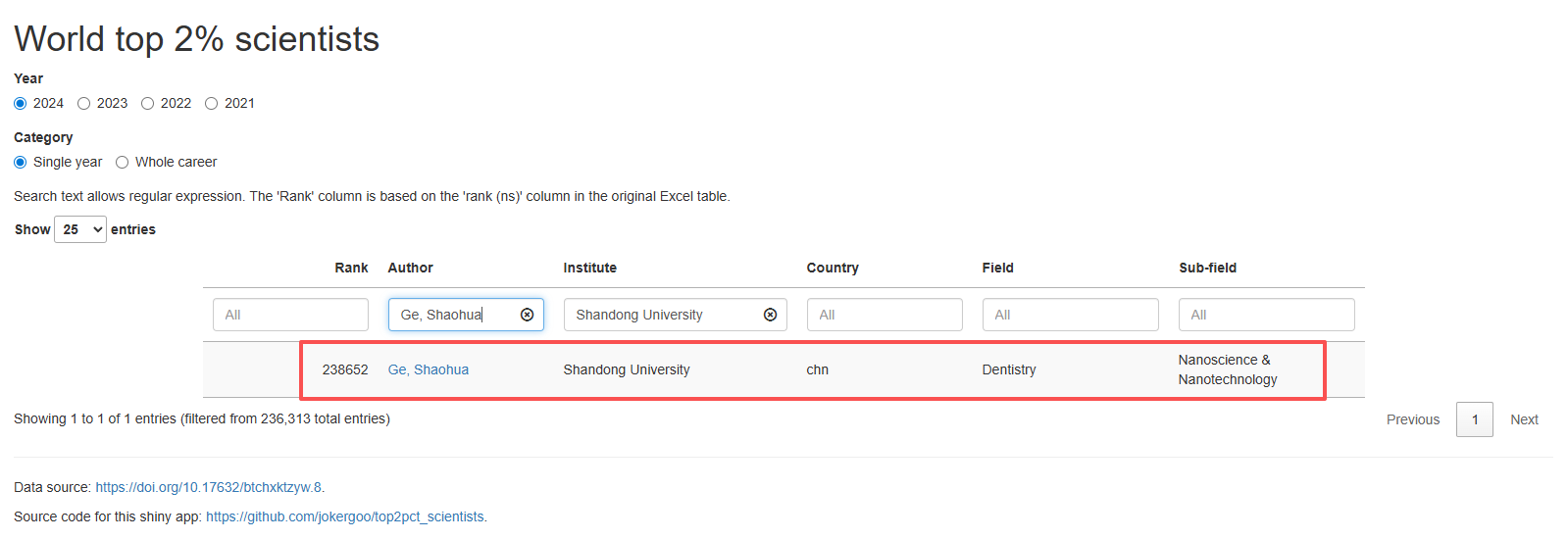The height and width of the screenshot is (540, 1568).
Task: Open the Show entries dropdown
Action: pyautogui.click(x=80, y=229)
